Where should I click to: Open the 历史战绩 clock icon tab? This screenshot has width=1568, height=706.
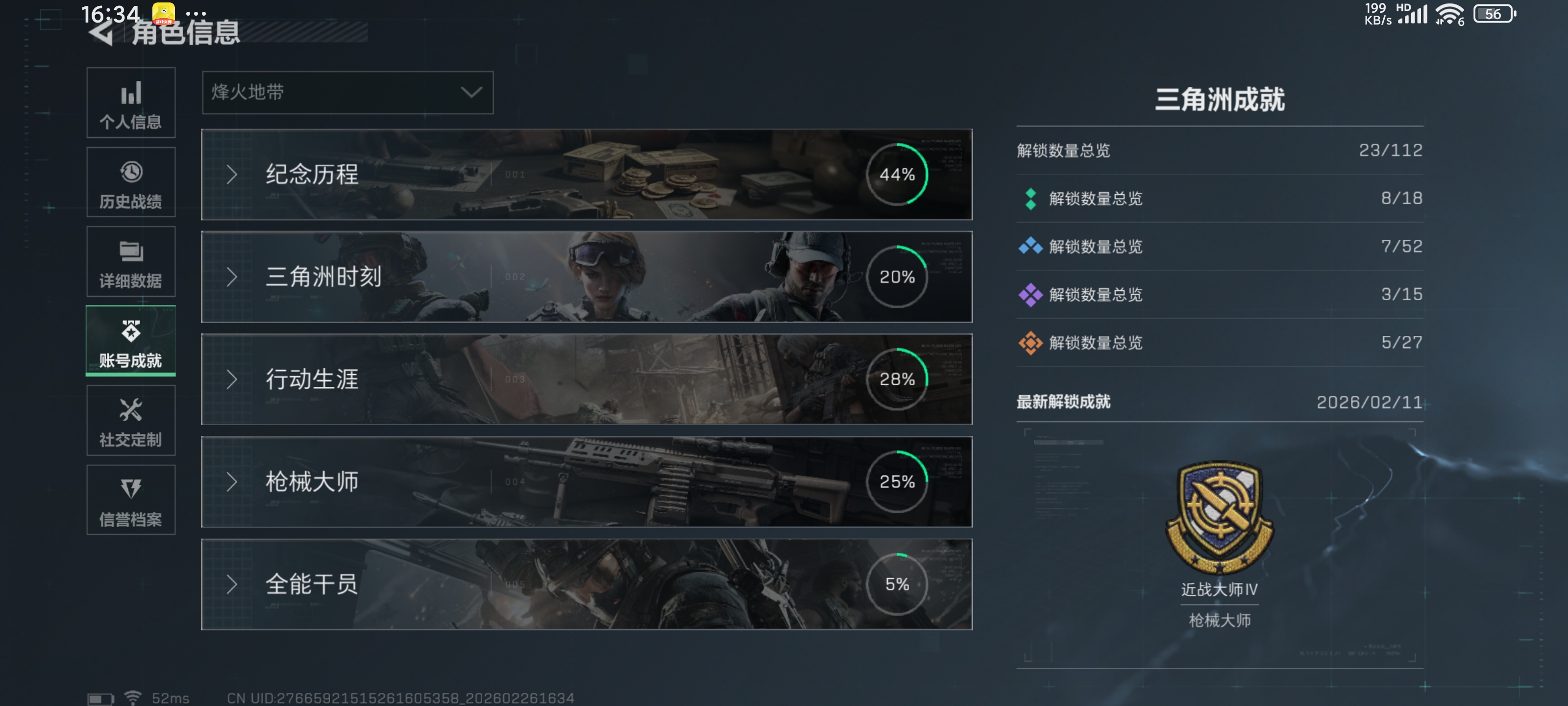(x=131, y=182)
